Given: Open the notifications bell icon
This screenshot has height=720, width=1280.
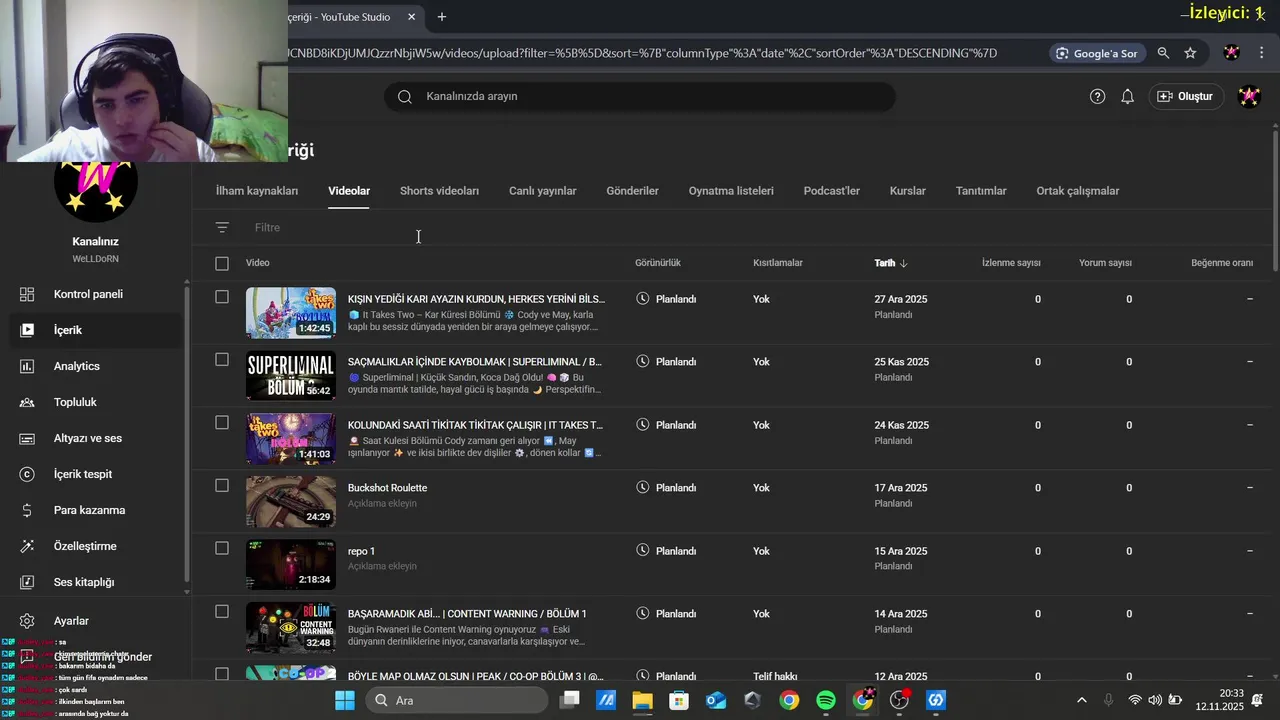Looking at the screenshot, I should coord(1127,97).
